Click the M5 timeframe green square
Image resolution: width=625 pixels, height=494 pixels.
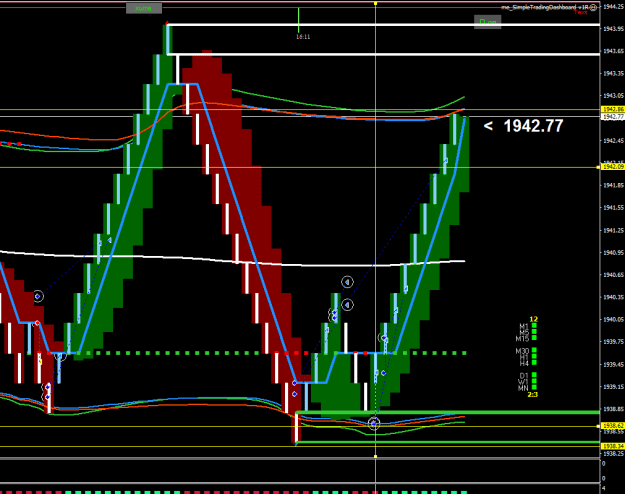pos(534,332)
